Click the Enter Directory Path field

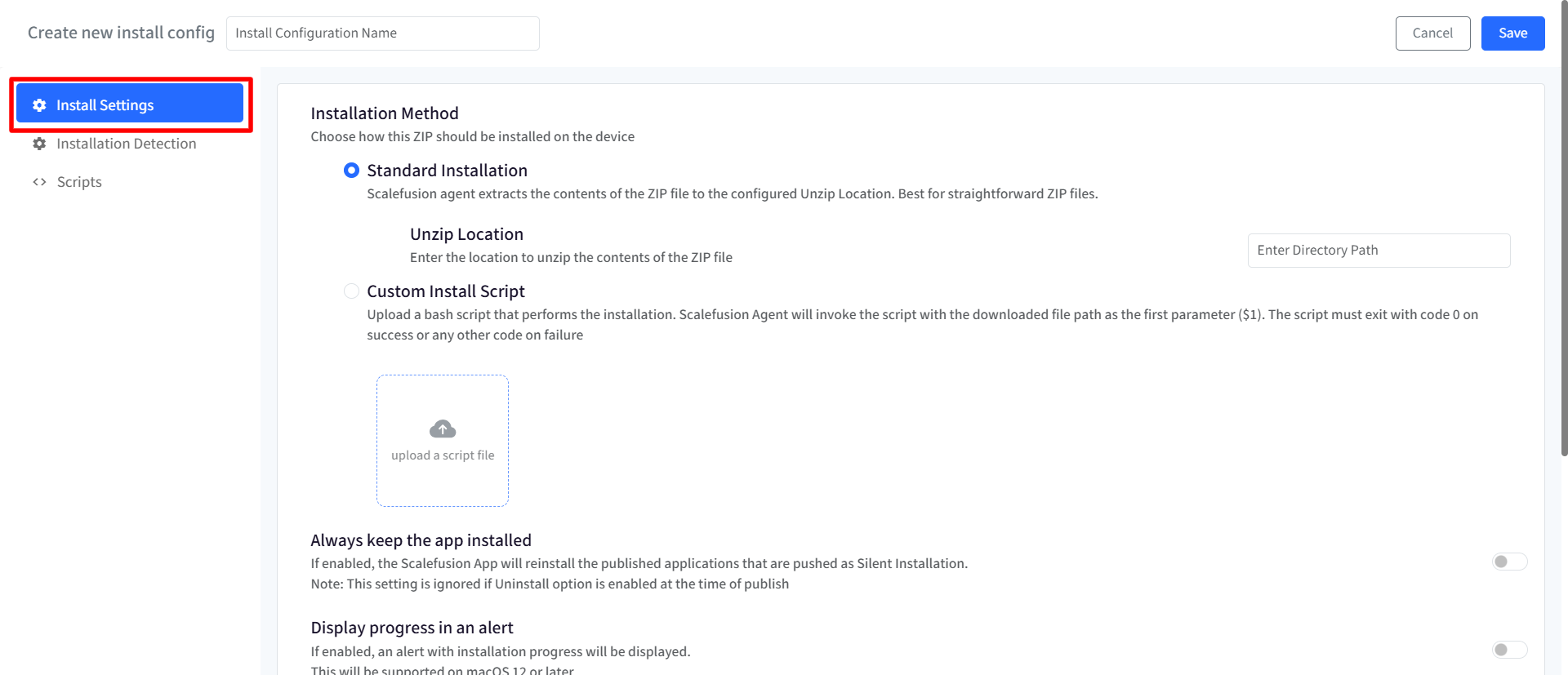point(1379,251)
